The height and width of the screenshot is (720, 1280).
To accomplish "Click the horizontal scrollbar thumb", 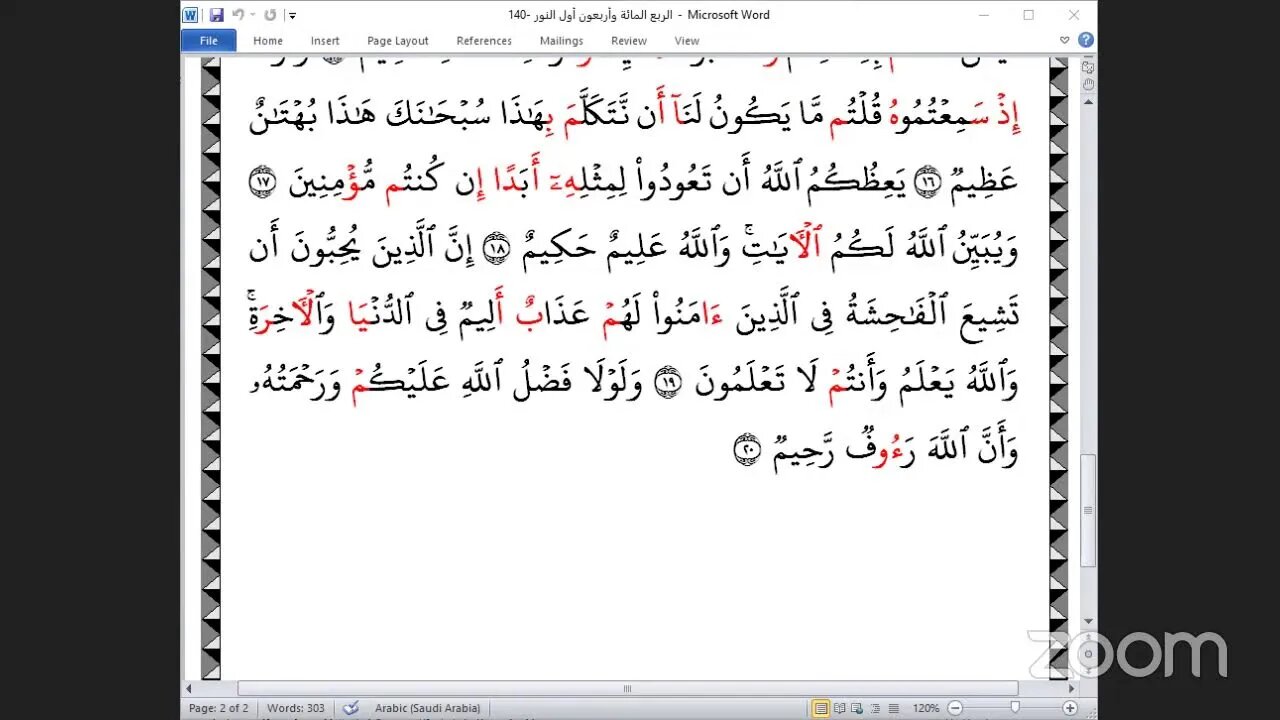I will click(628, 688).
